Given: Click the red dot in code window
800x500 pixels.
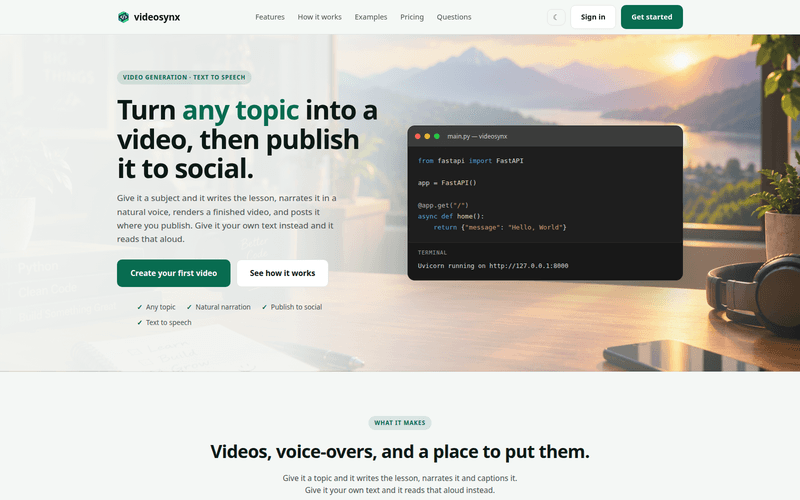Looking at the screenshot, I should (418, 136).
